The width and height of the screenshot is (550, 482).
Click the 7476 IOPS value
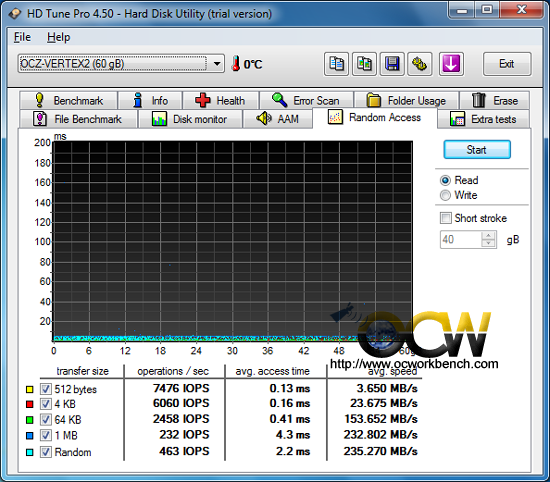[x=181, y=388]
